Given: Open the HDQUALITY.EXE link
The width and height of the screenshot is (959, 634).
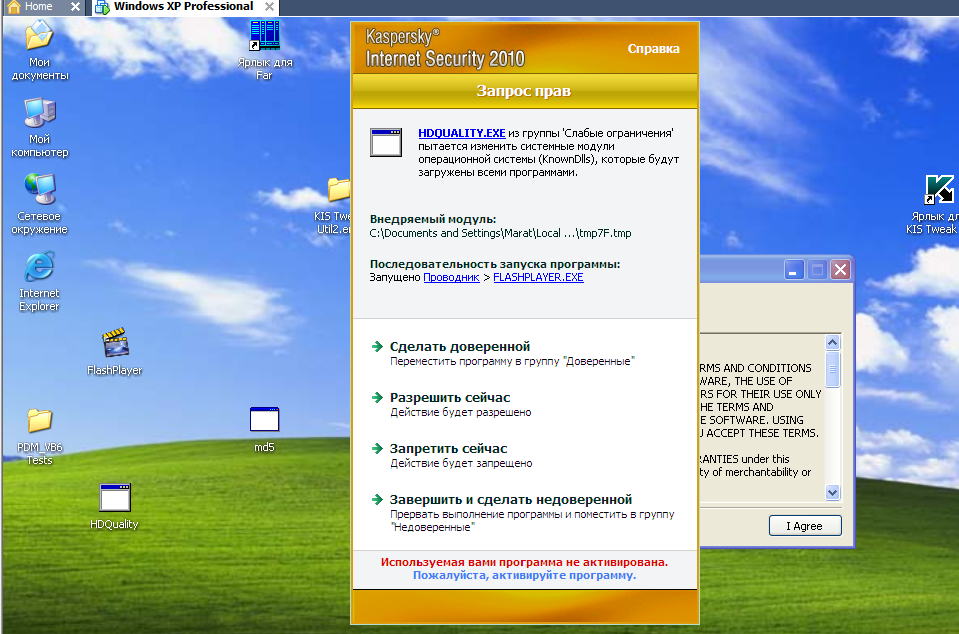Looking at the screenshot, I should tap(462, 133).
